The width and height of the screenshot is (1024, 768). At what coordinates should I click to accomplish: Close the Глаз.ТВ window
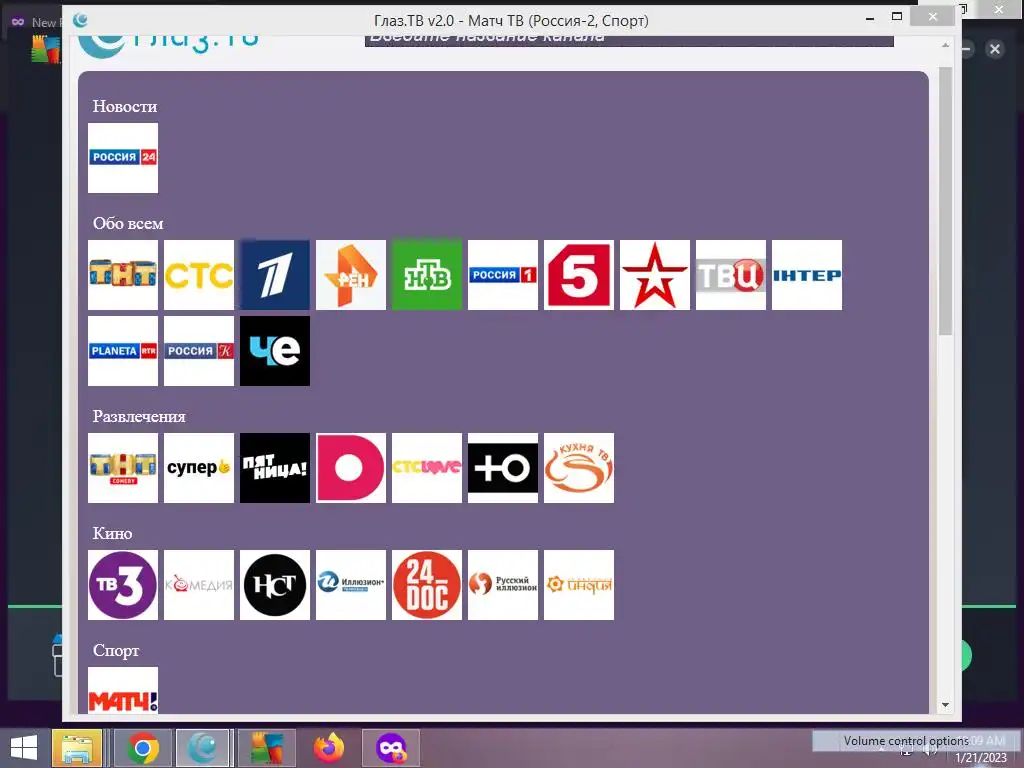pyautogui.click(x=933, y=17)
